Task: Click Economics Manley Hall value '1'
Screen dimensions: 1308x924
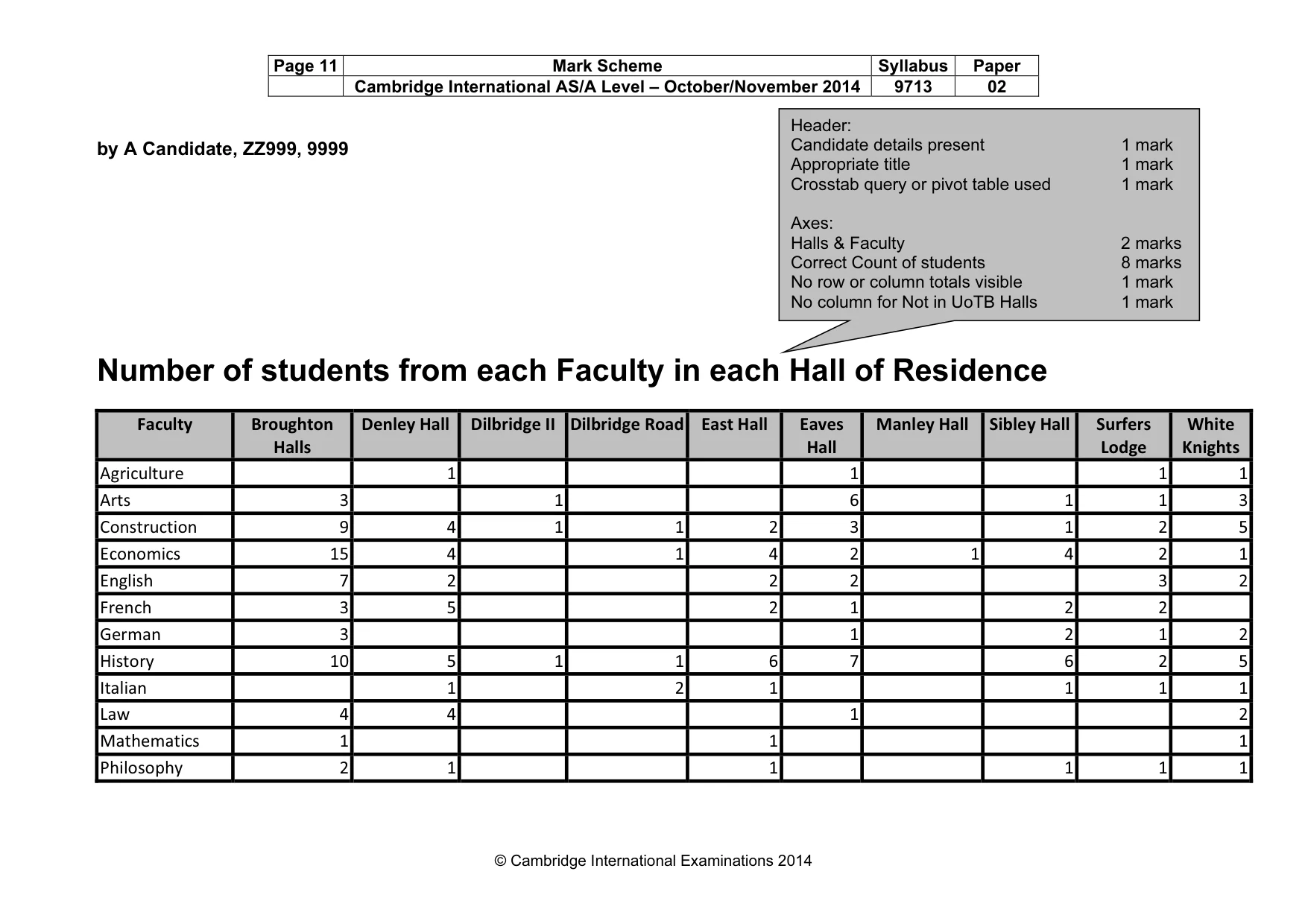Action: (x=975, y=554)
